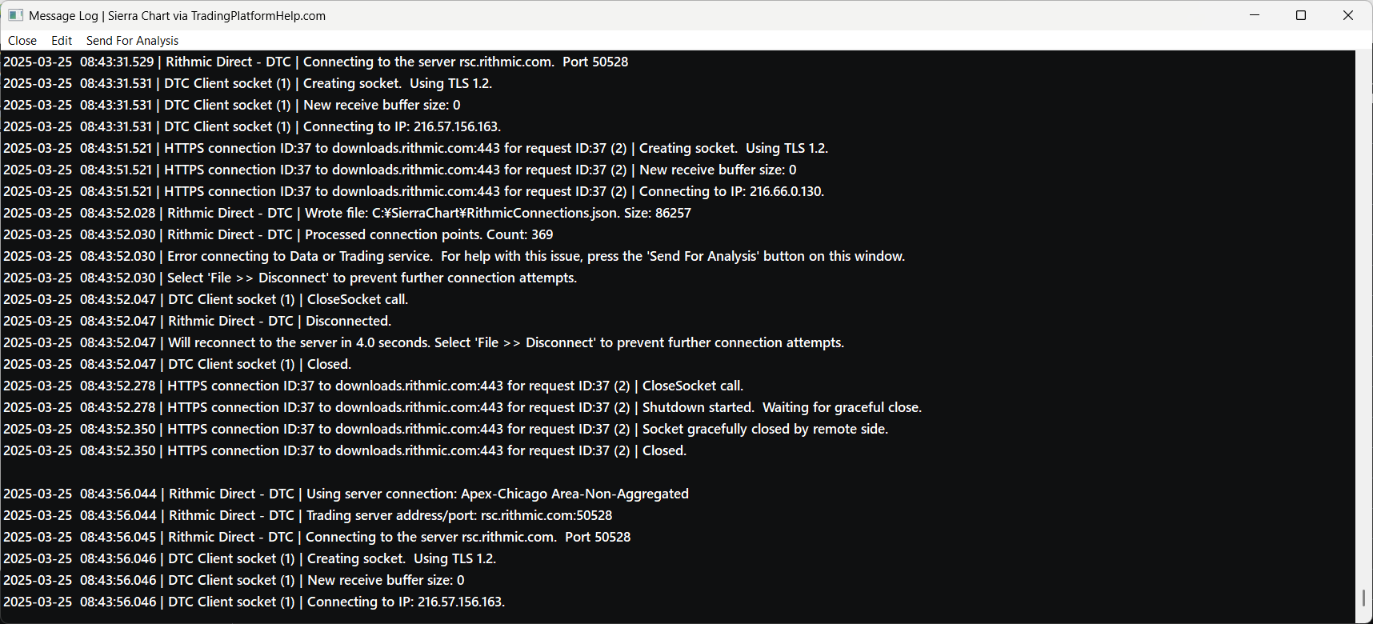Click the vertical scrollbar thumb

point(1363,598)
